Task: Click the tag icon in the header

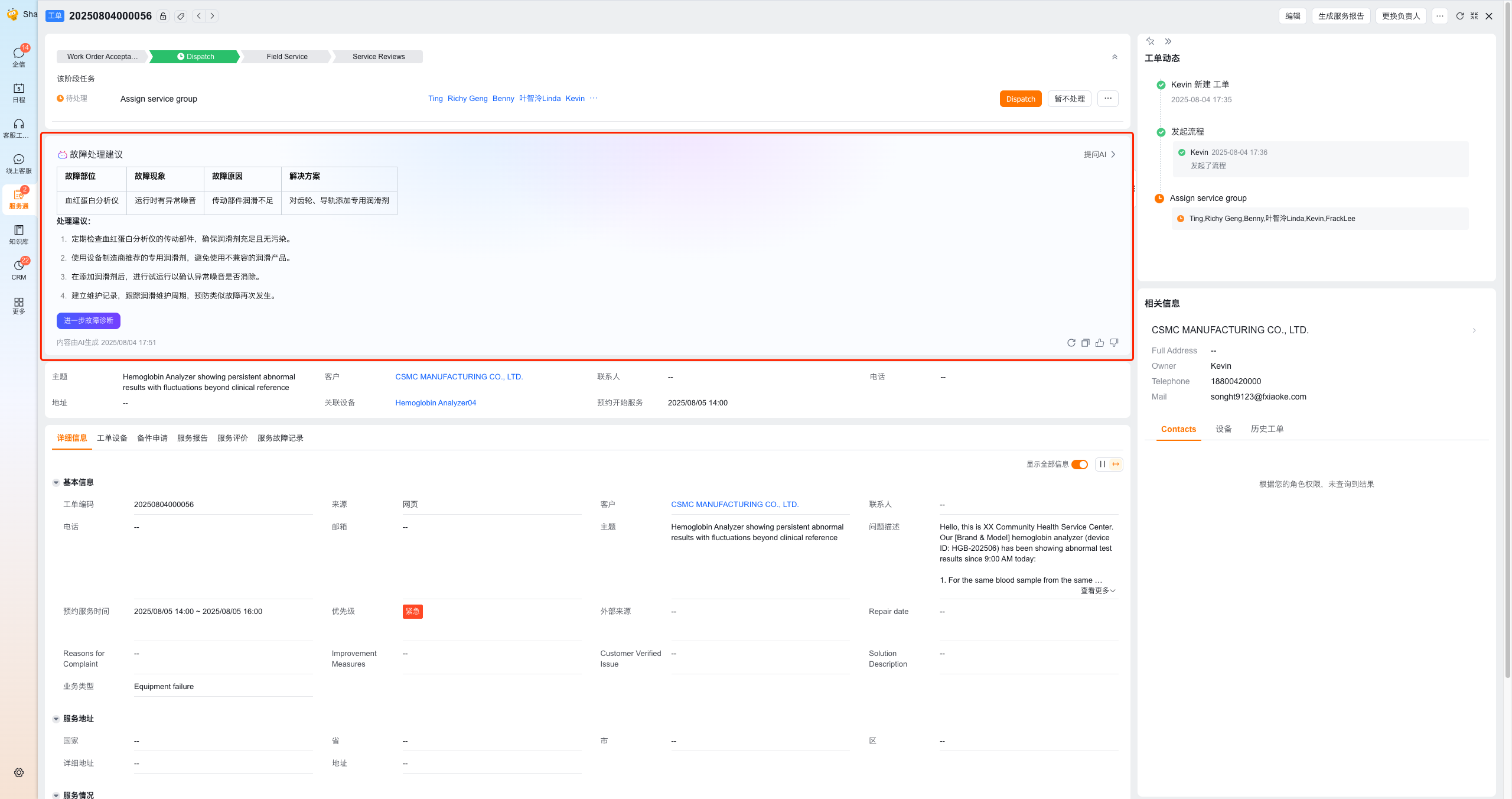Action: [x=181, y=16]
